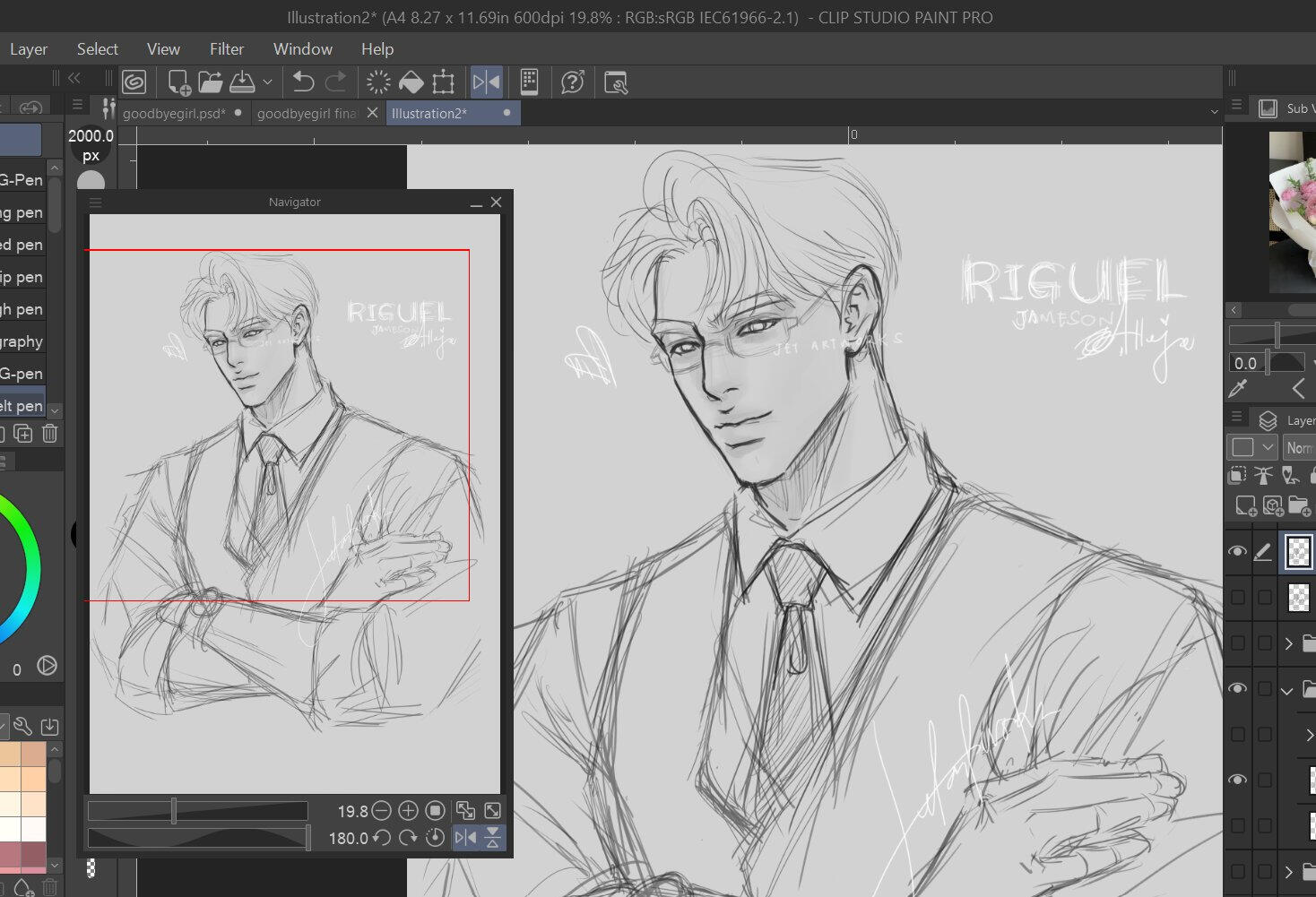Open Clip Studio launcher icon
Image resolution: width=1316 pixels, height=897 pixels.
pyautogui.click(x=134, y=82)
